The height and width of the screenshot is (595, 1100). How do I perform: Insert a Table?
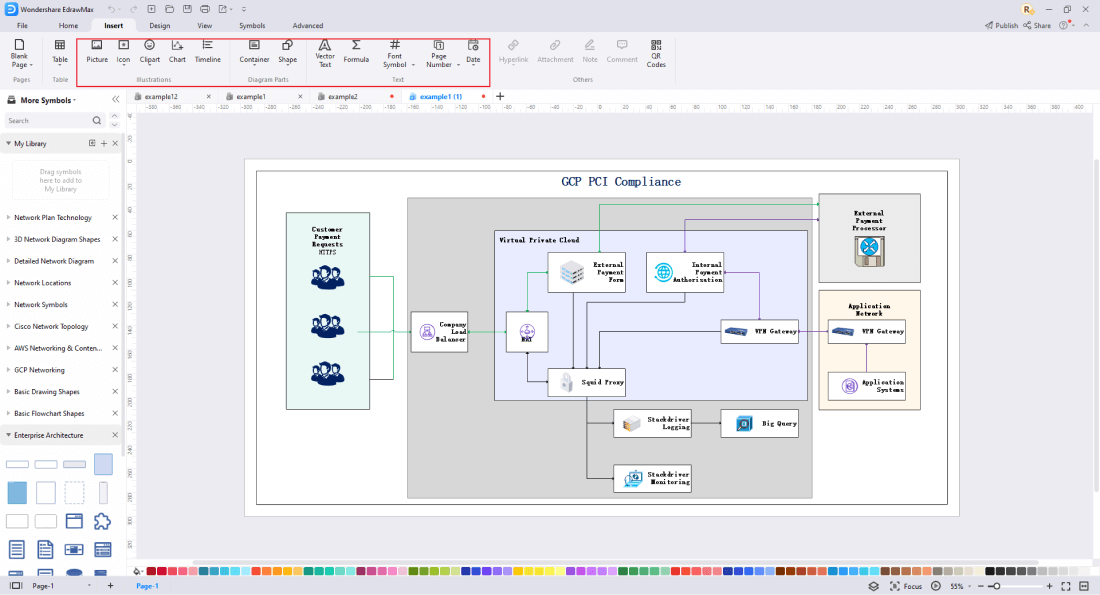(x=60, y=52)
